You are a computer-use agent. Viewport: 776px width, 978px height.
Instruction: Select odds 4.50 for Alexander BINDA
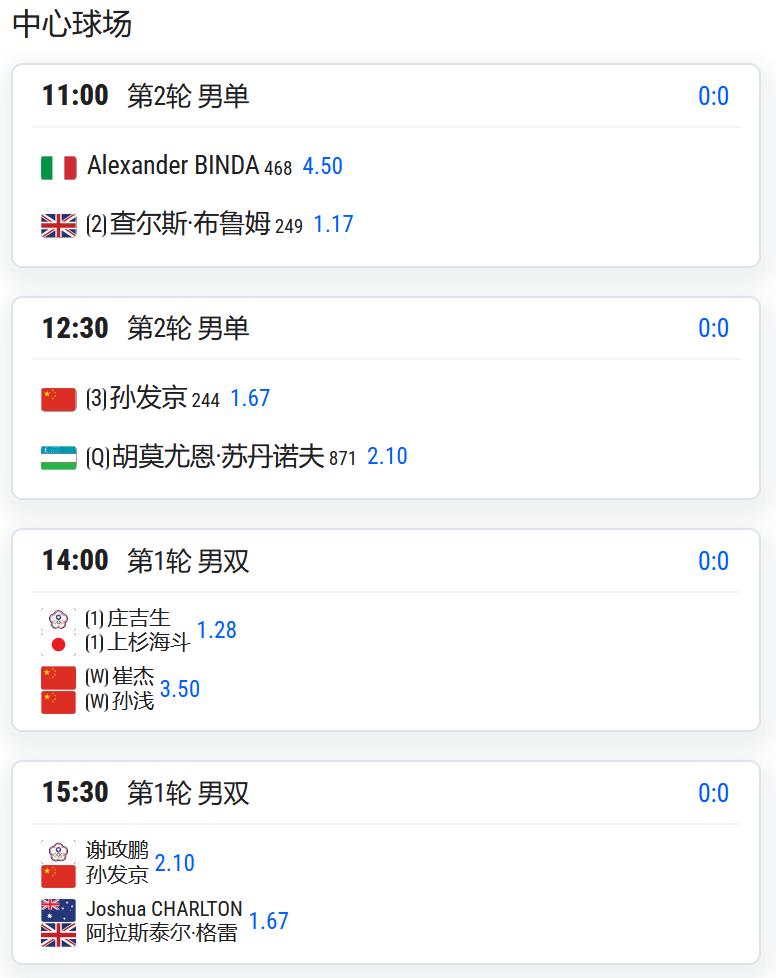click(x=322, y=166)
